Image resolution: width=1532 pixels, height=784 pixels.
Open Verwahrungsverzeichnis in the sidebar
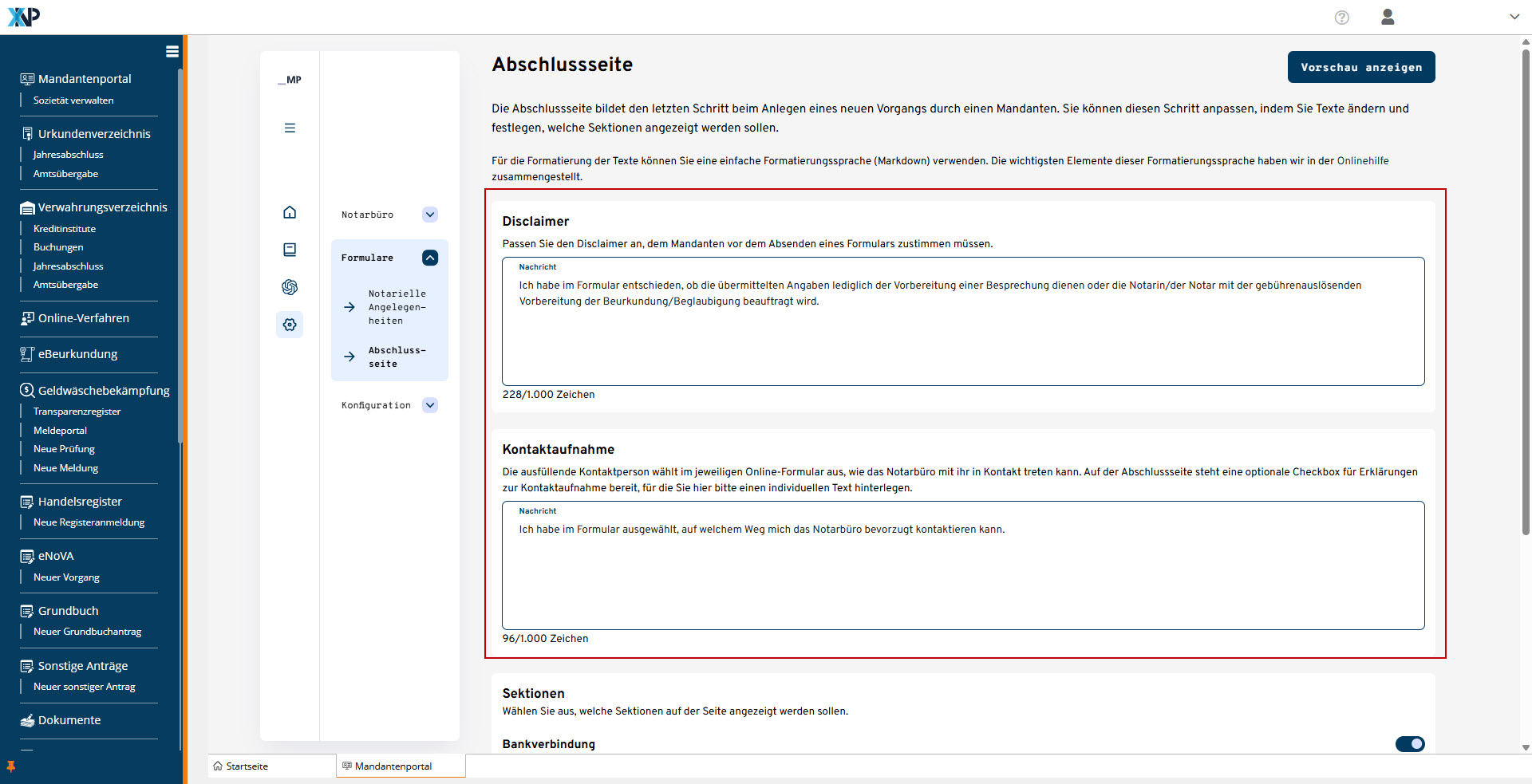(x=103, y=207)
